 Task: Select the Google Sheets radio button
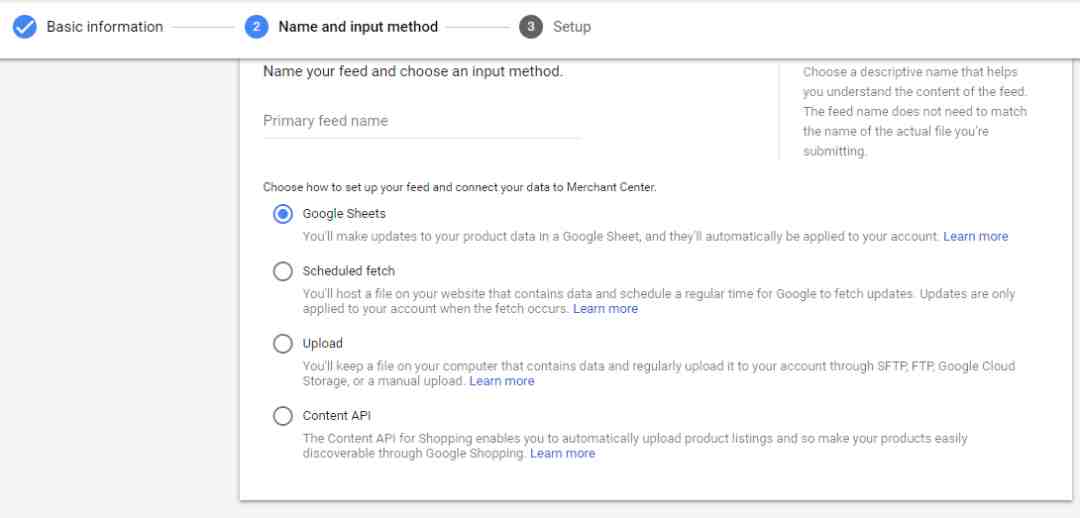[x=283, y=214]
